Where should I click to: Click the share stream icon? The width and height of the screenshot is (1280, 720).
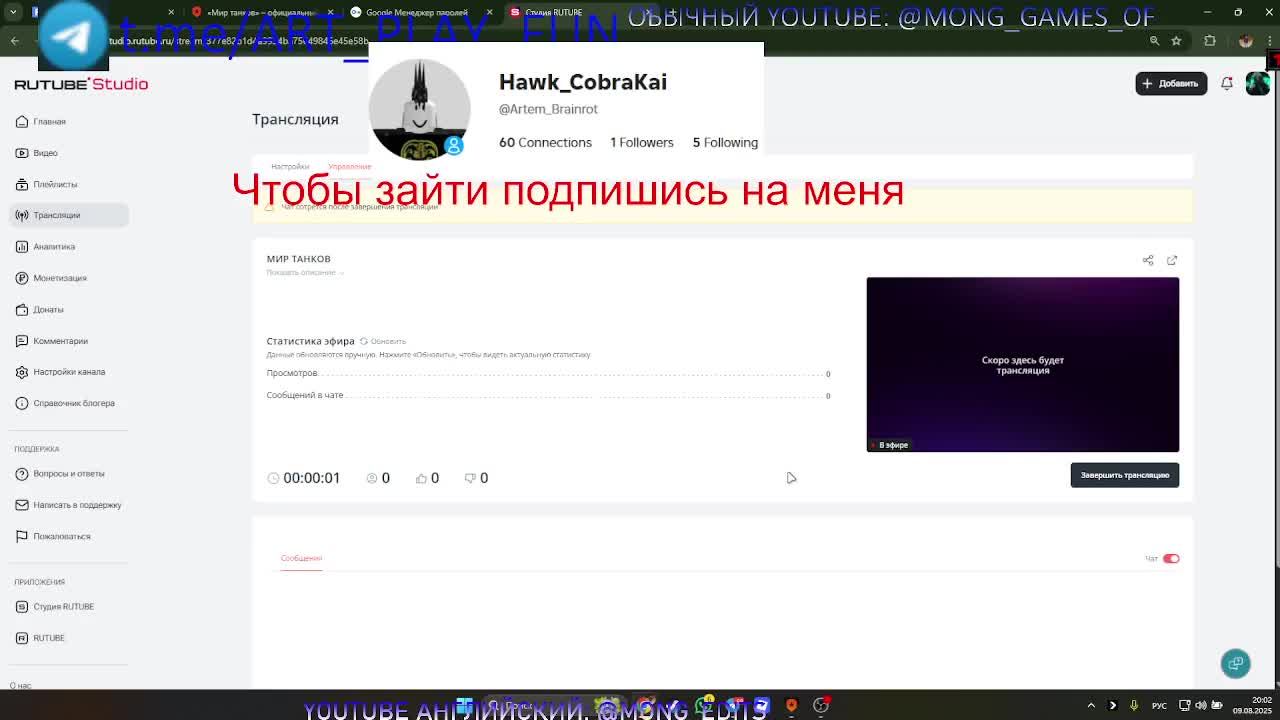tap(1148, 260)
